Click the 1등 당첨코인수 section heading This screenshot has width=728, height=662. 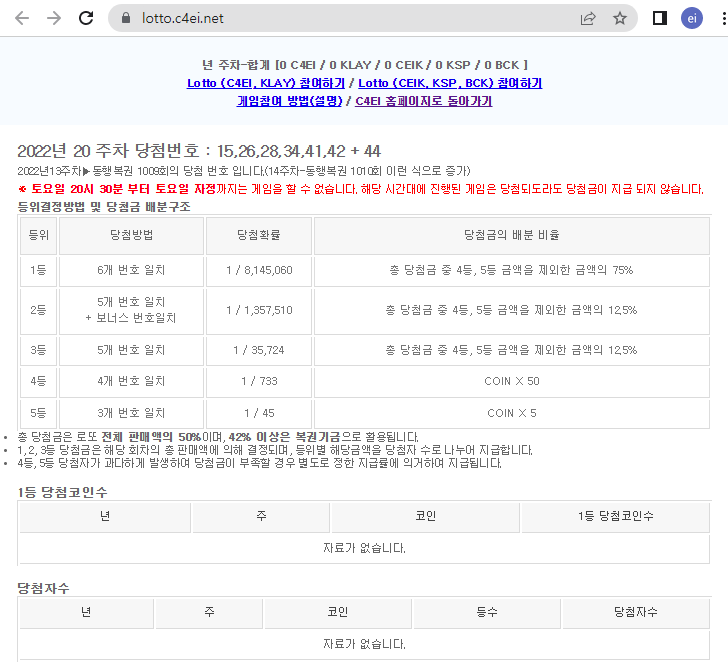[62, 493]
